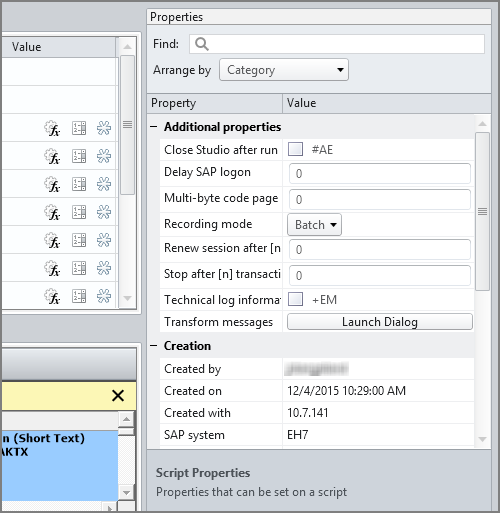Toggle Technical log information checkbox
The image size is (500, 513).
click(295, 299)
